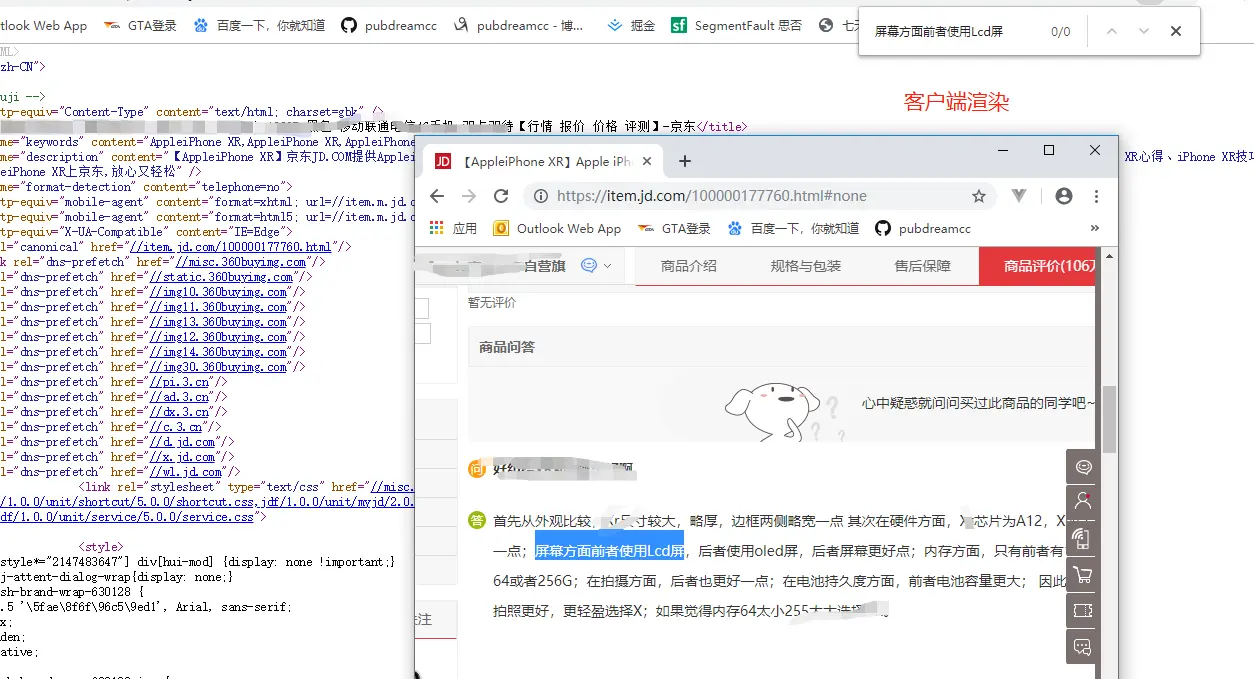Image resolution: width=1254 pixels, height=679 pixels.
Task: Click the V-shaped extension icon
Action: 1019,196
